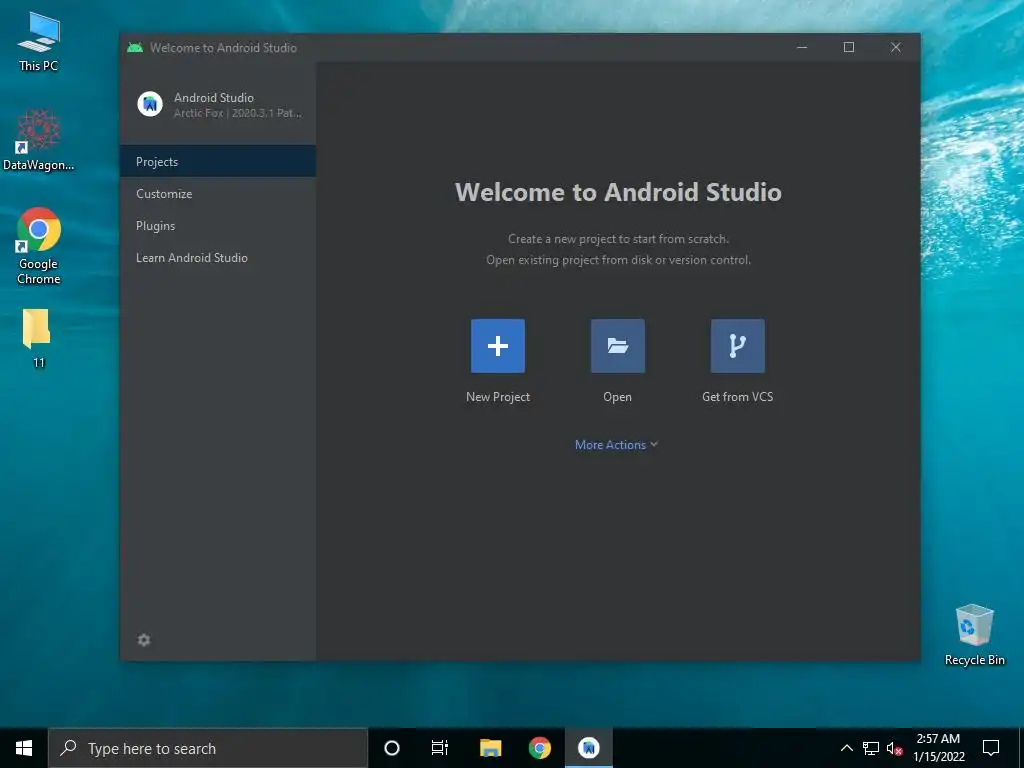Minimize the Android Studio welcome window
Image resolution: width=1024 pixels, height=768 pixels.
click(x=802, y=47)
